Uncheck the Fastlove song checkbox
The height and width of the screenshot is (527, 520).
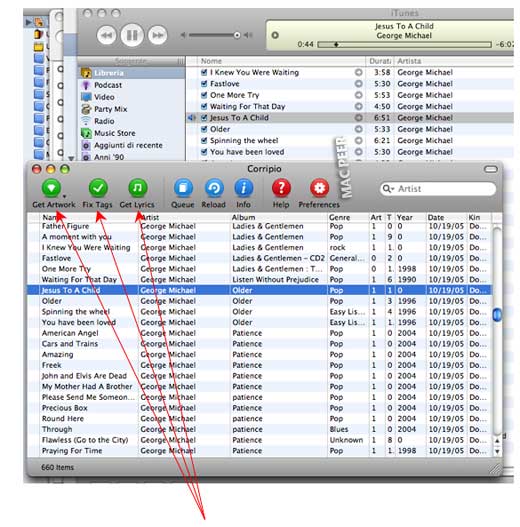point(204,84)
